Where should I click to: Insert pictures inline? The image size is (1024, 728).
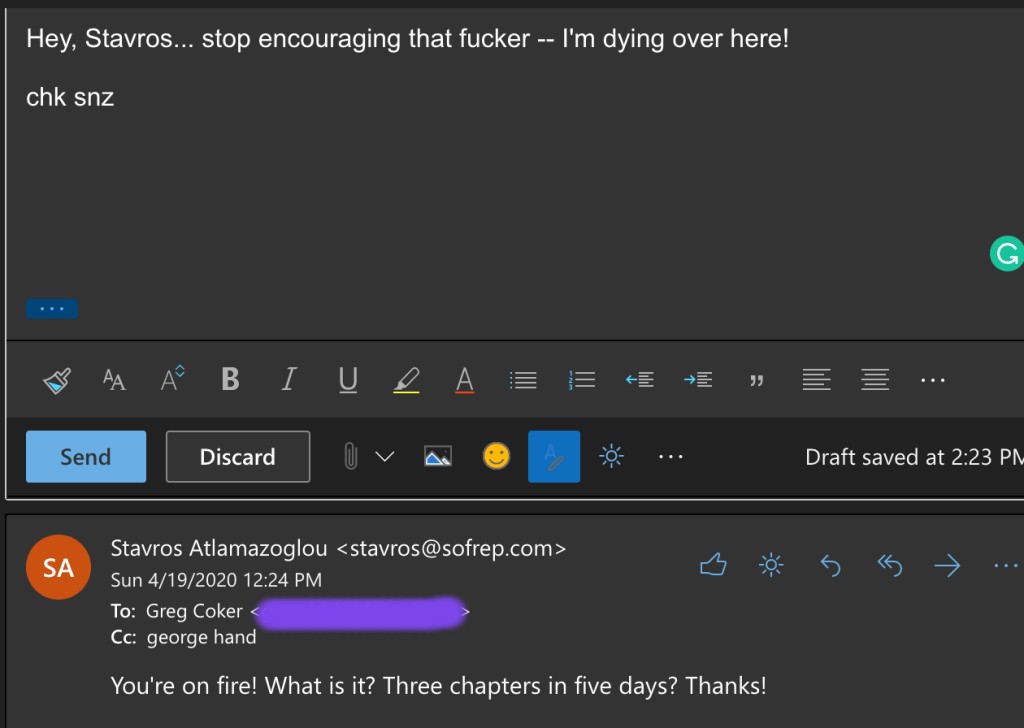click(437, 457)
